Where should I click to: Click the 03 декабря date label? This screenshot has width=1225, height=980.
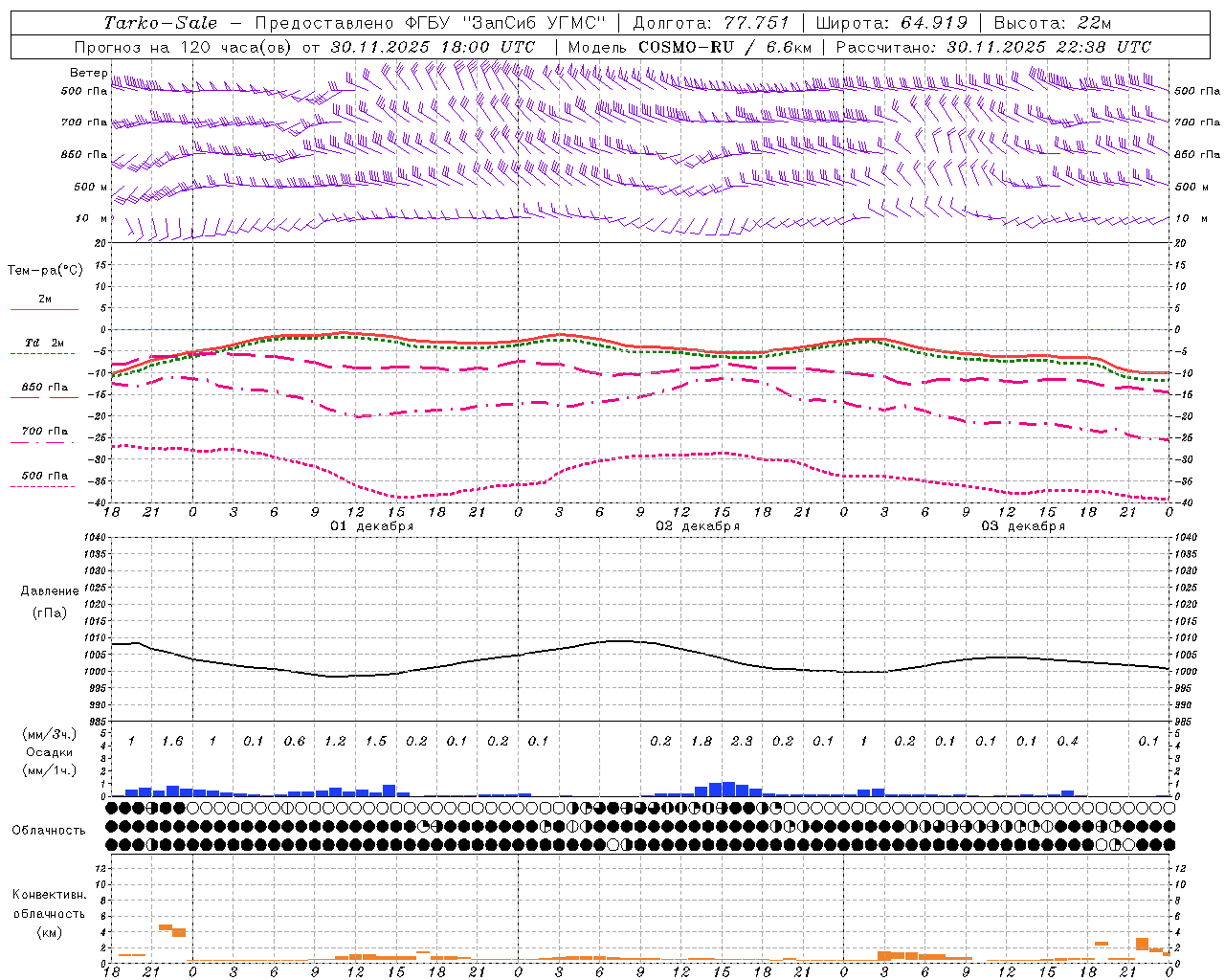pyautogui.click(x=1023, y=526)
